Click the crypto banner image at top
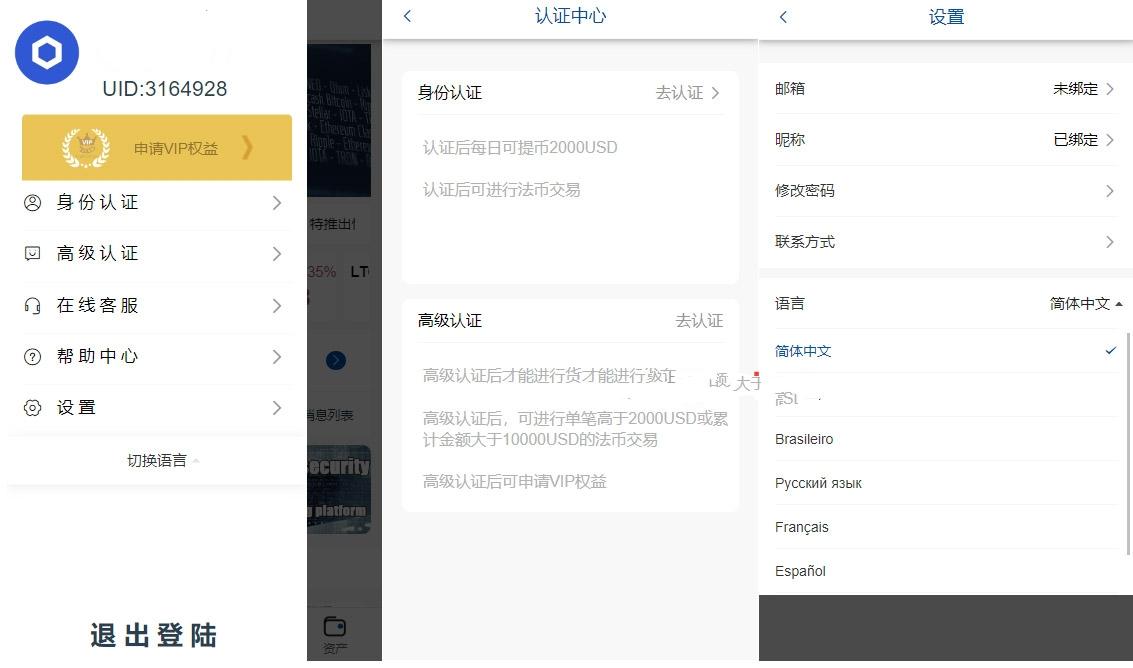The image size is (1133, 668). 339,120
